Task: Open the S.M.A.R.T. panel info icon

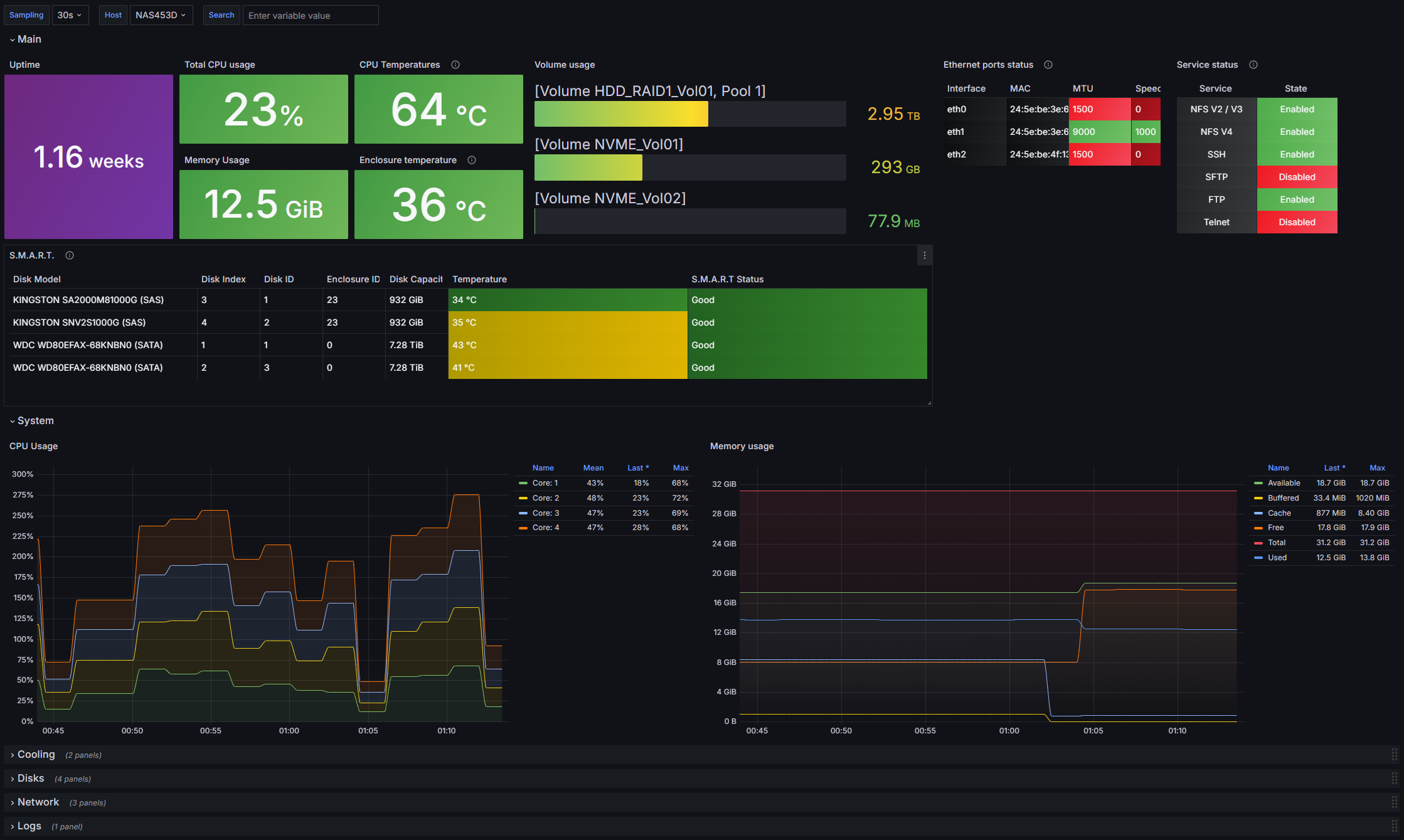Action: click(x=70, y=255)
